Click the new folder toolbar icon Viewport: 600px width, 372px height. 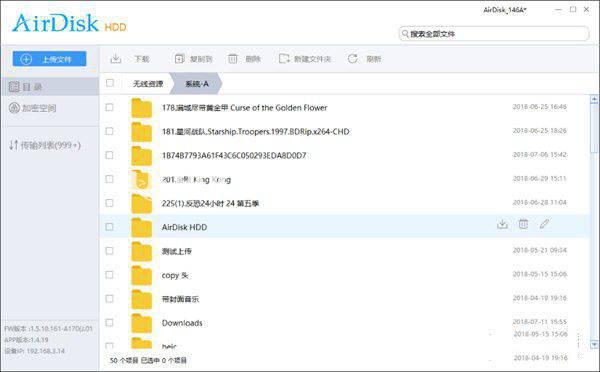284,59
